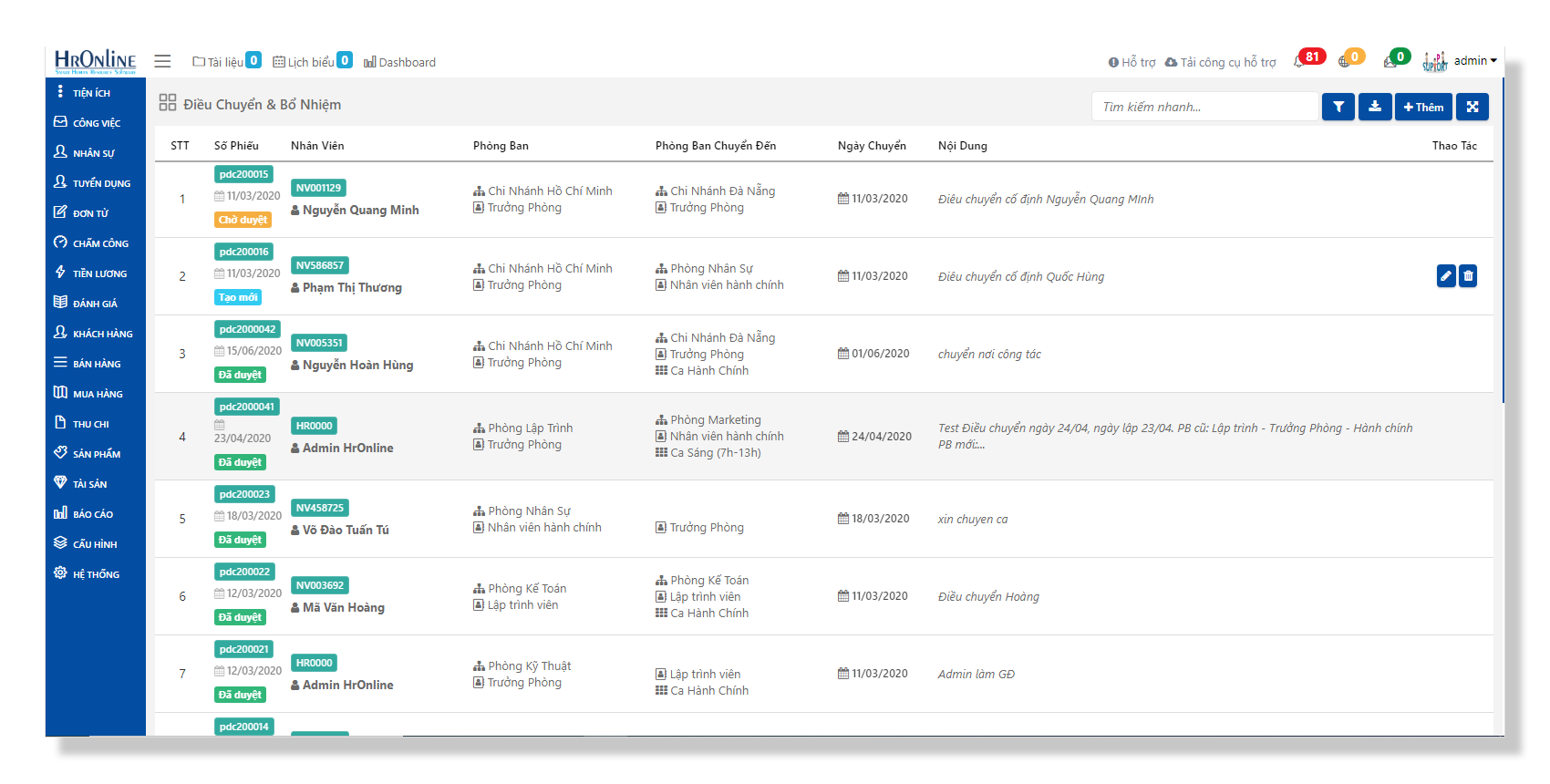Click Phòng Marketing destination in row 4
This screenshot has height=784, width=1550.
[708, 420]
